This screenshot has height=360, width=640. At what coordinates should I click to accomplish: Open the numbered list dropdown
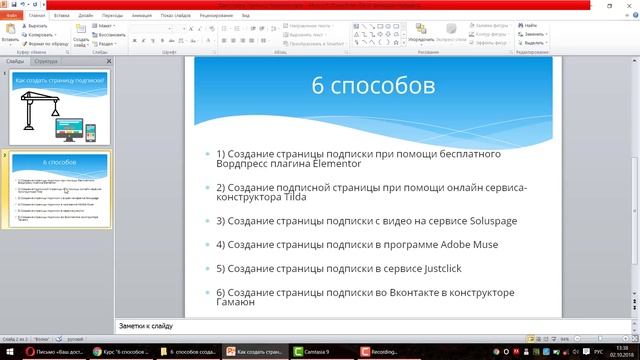(238, 29)
